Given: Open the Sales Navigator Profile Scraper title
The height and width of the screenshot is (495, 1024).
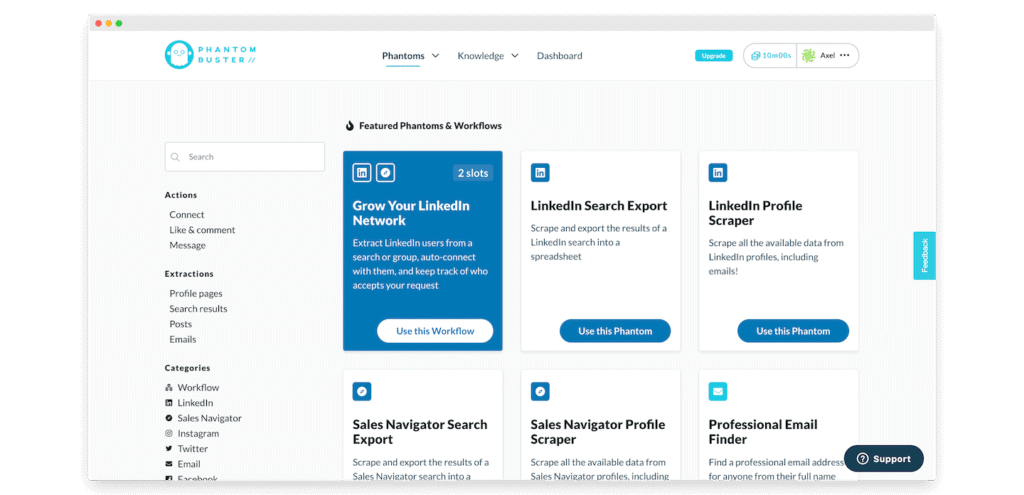Looking at the screenshot, I should [598, 432].
